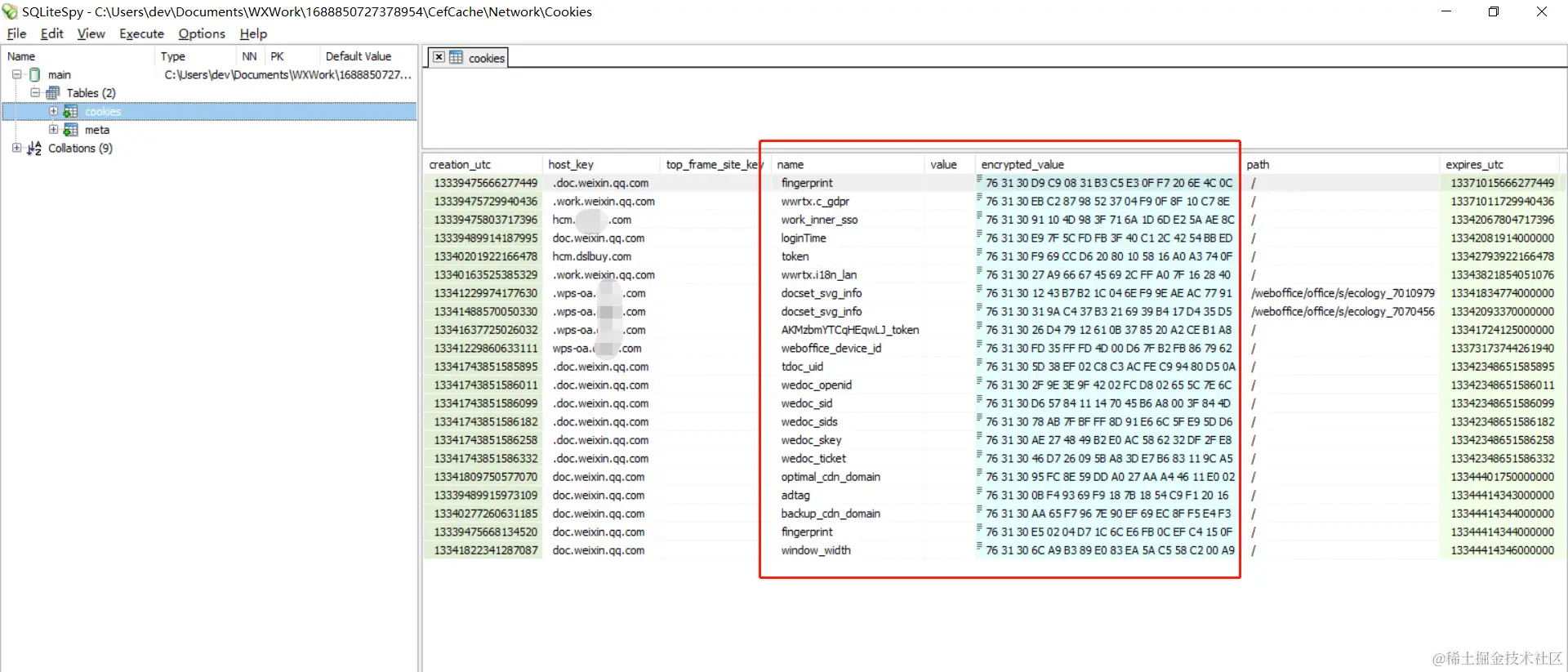The width and height of the screenshot is (1568, 672).
Task: Click the Name header in schema panel
Action: point(78,56)
